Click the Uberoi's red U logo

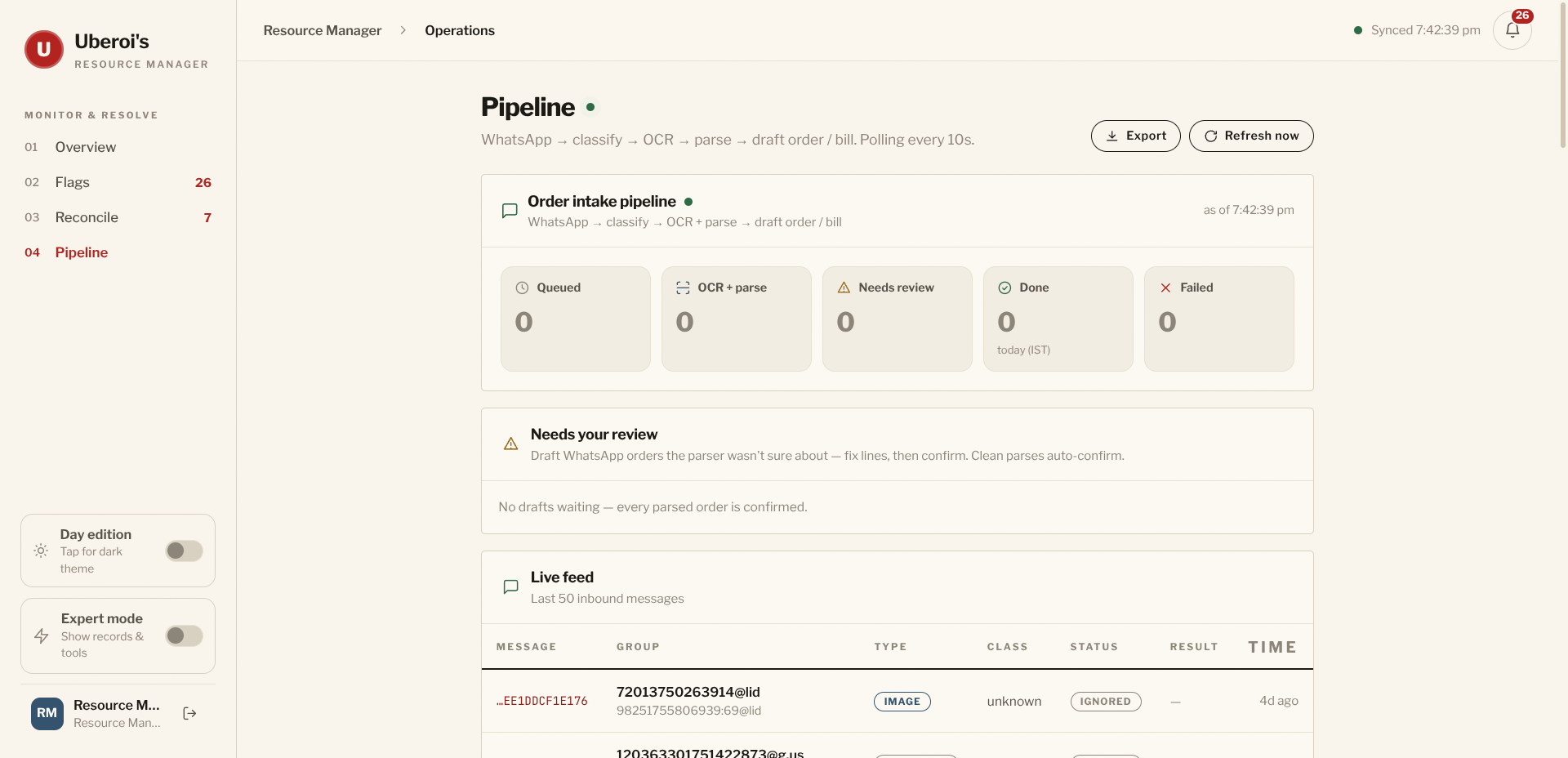[44, 50]
